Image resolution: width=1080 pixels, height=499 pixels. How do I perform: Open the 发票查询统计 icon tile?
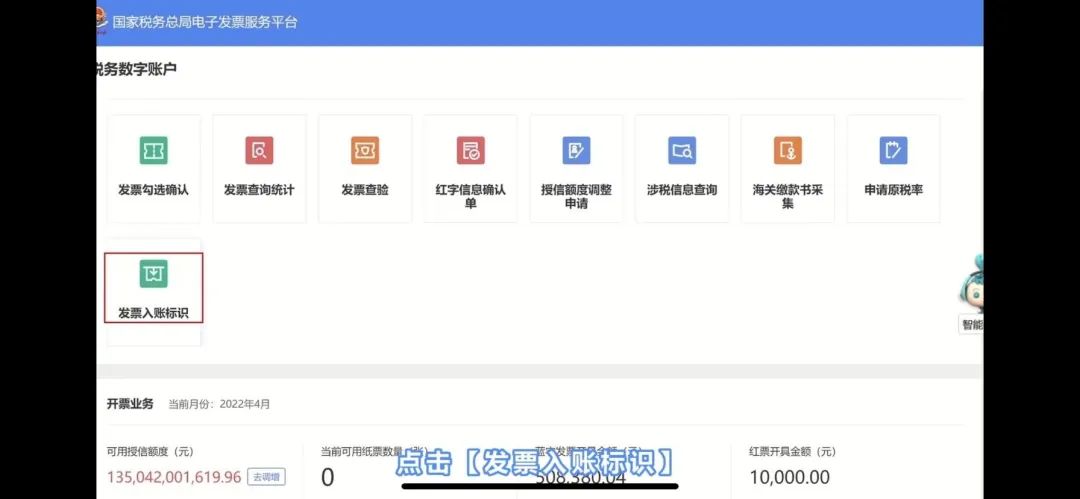click(259, 151)
